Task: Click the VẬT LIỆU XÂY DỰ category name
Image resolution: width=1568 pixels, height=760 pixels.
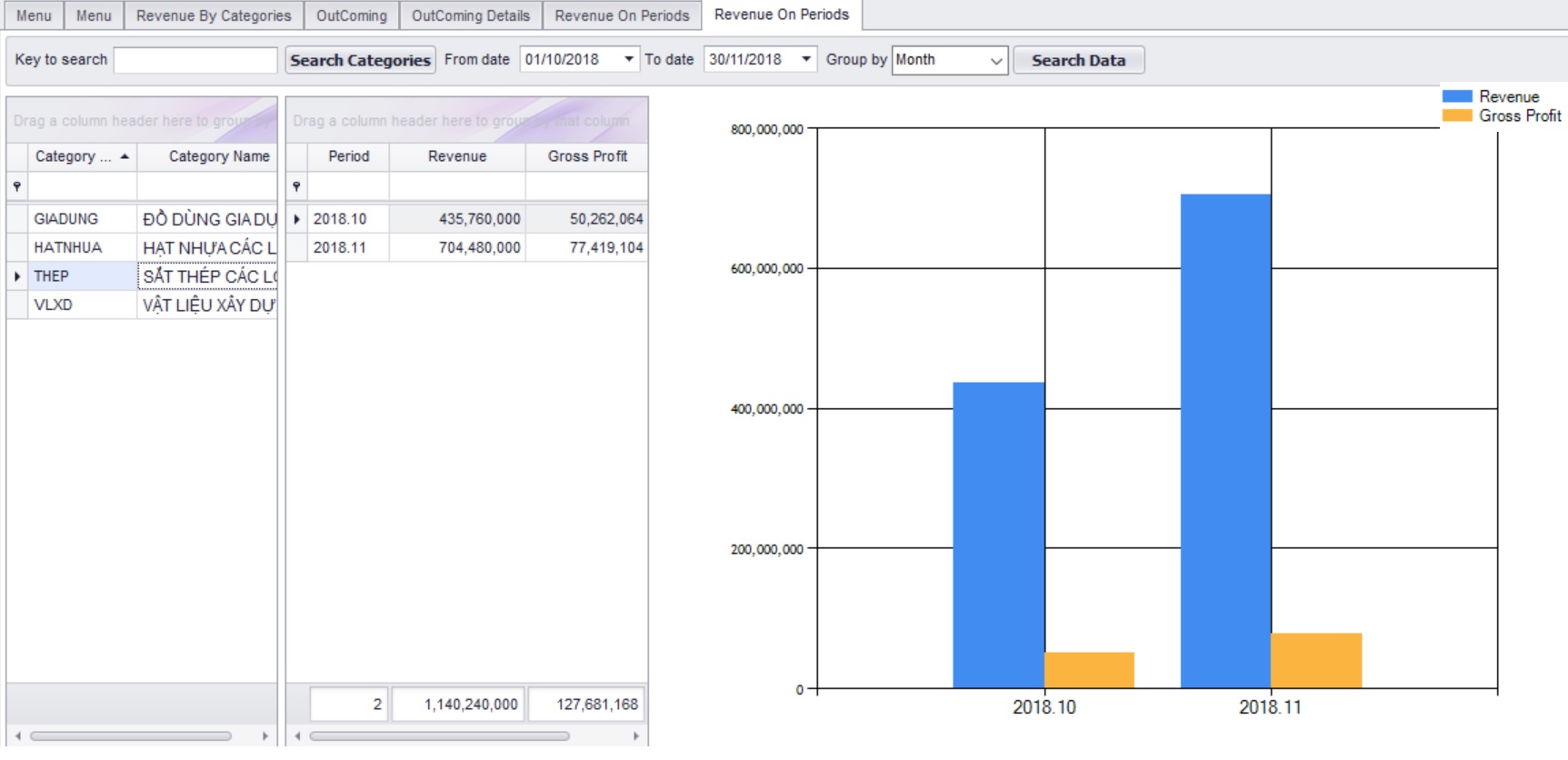Action: [x=209, y=305]
